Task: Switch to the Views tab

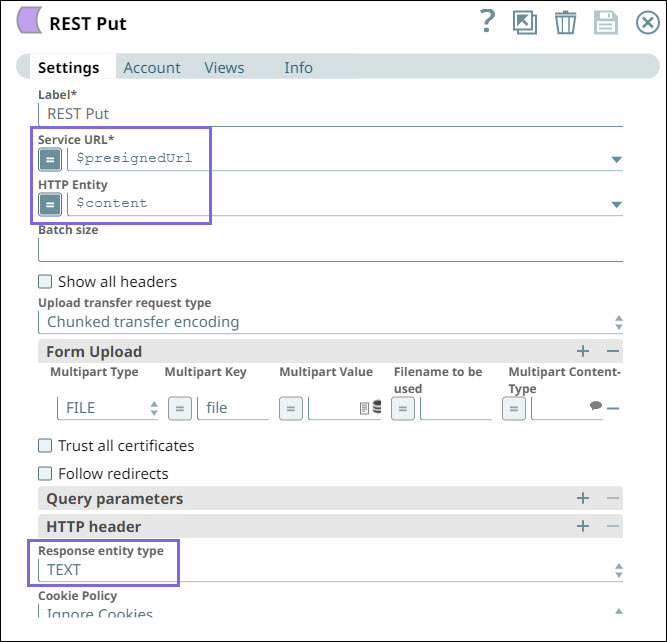Action: (224, 68)
